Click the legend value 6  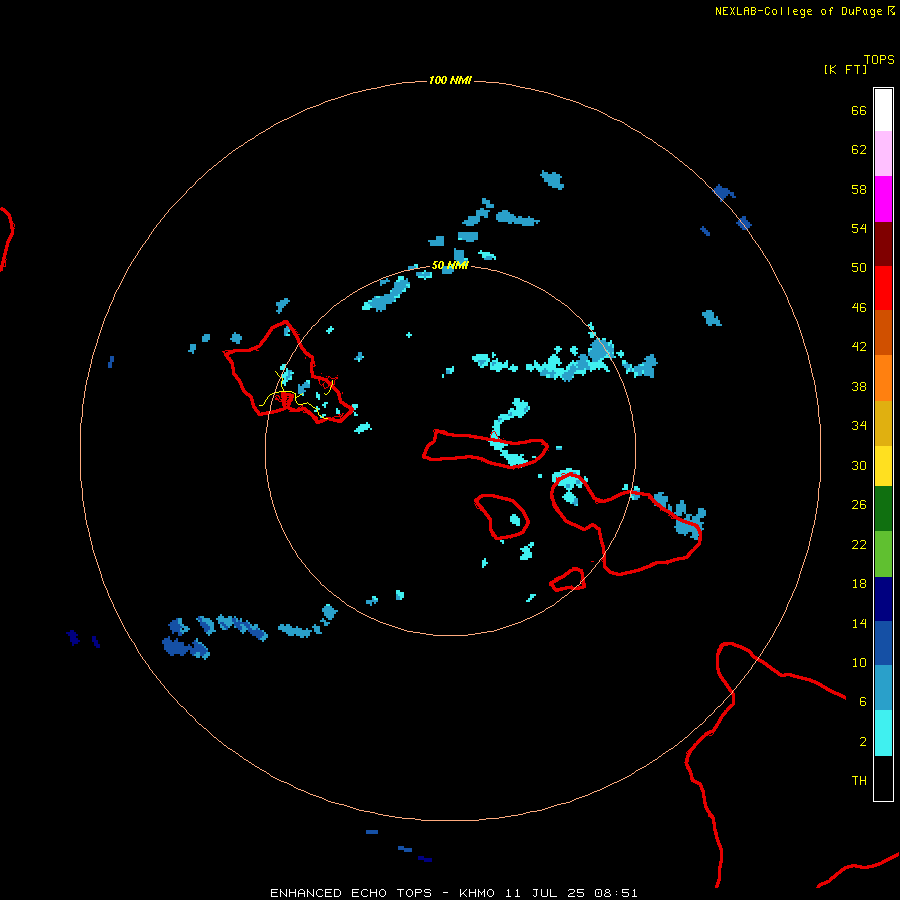[863, 702]
